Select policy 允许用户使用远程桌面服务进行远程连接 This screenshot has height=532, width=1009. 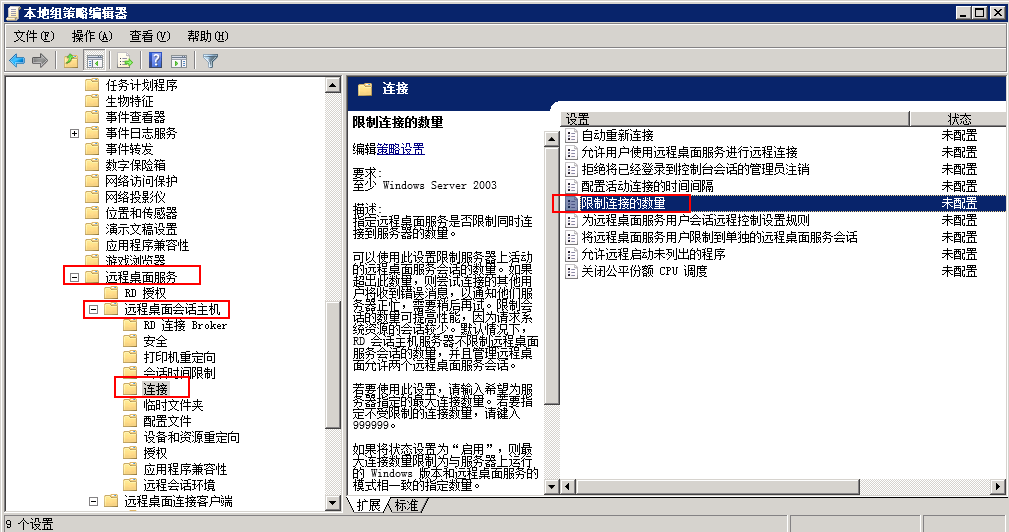click(689, 152)
